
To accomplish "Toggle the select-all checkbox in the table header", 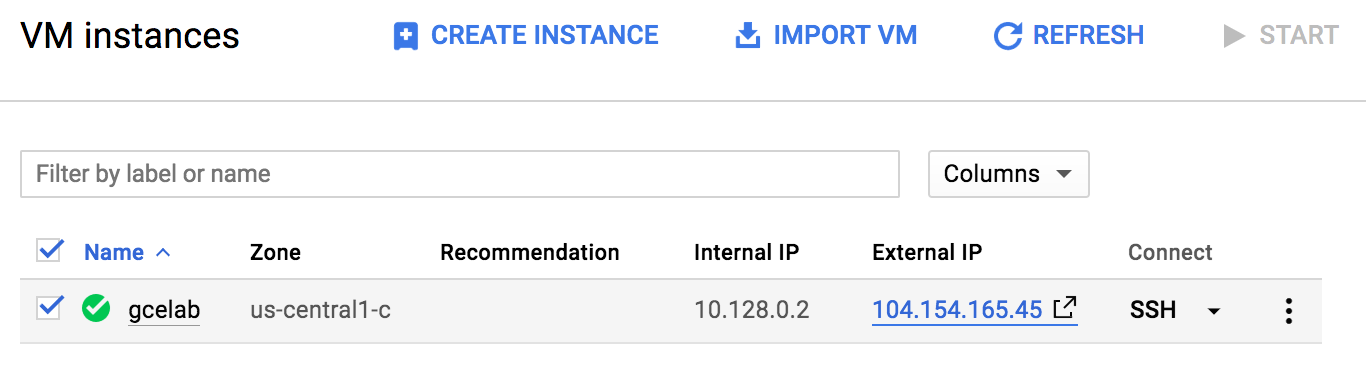I will (50, 251).
